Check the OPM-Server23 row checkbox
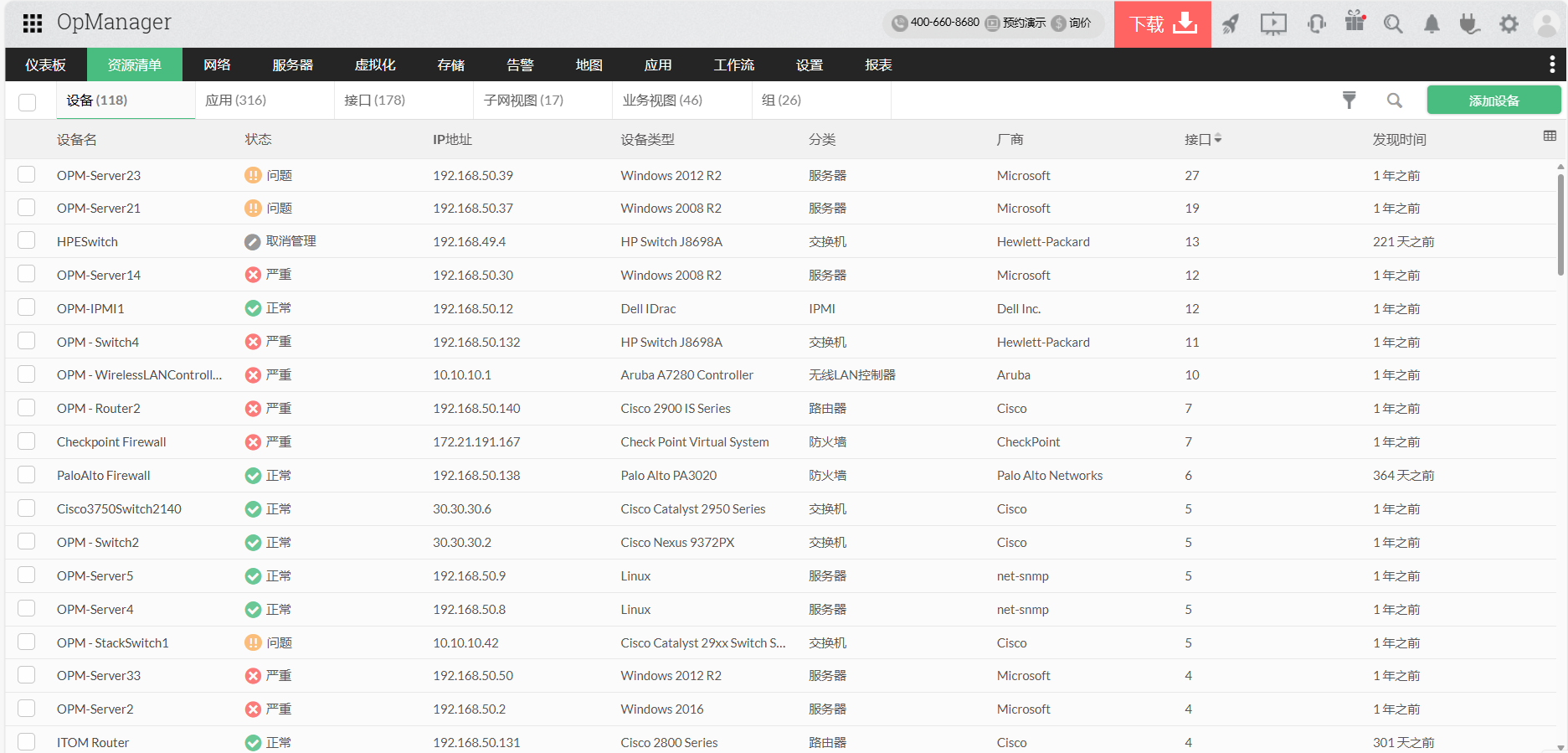 [27, 174]
